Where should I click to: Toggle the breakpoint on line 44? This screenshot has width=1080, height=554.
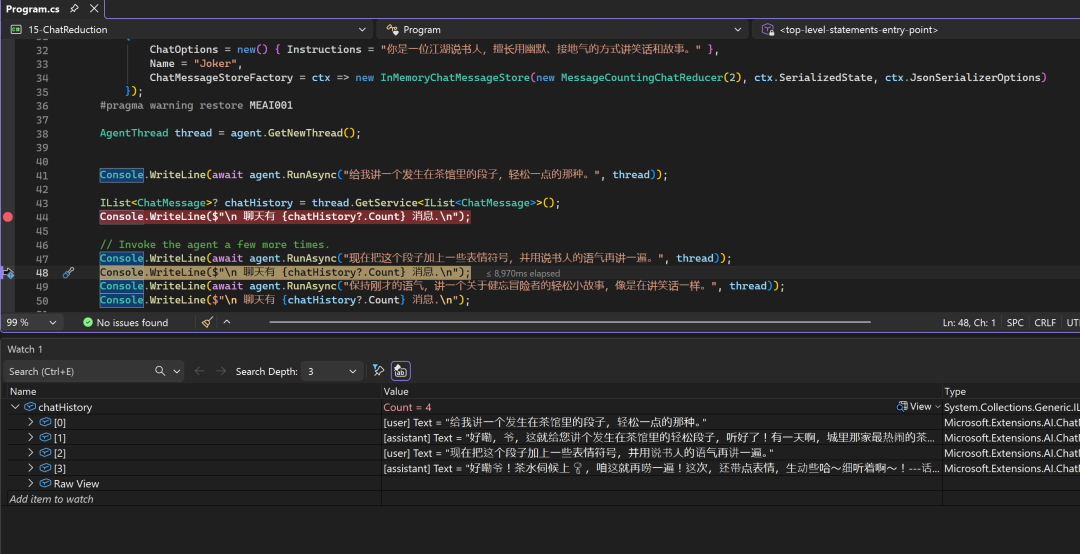pyautogui.click(x=8, y=217)
